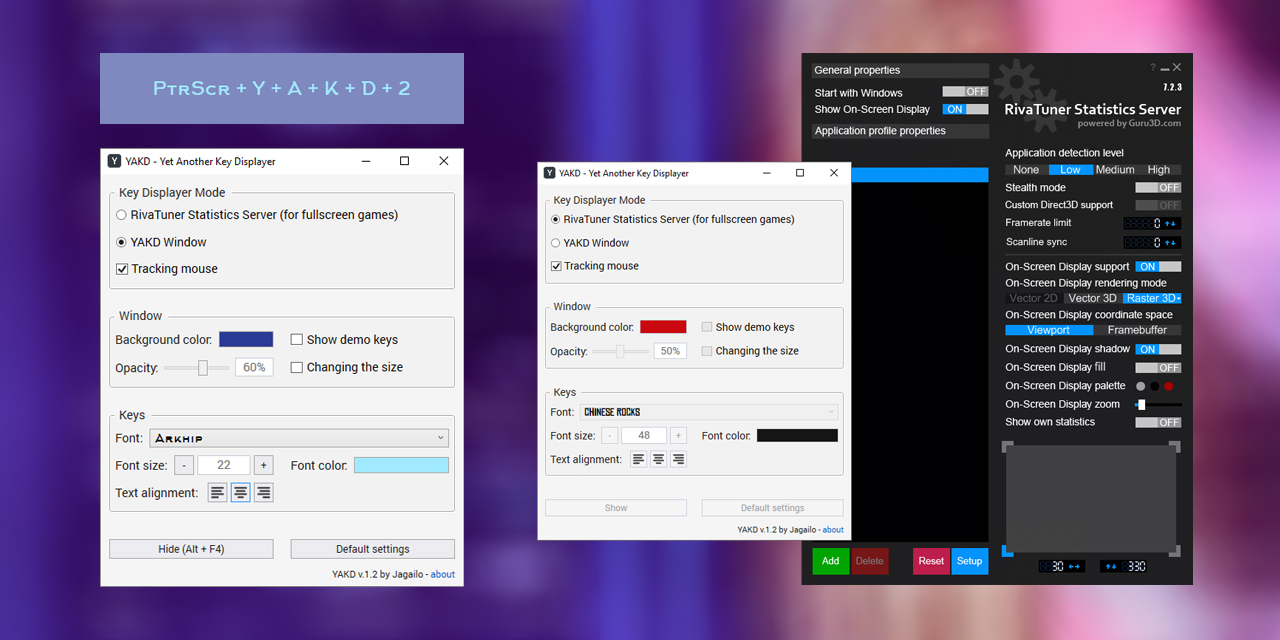Click the Y app icon of the Arkhip-font YAKD window
1280x640 pixels.
[115, 161]
